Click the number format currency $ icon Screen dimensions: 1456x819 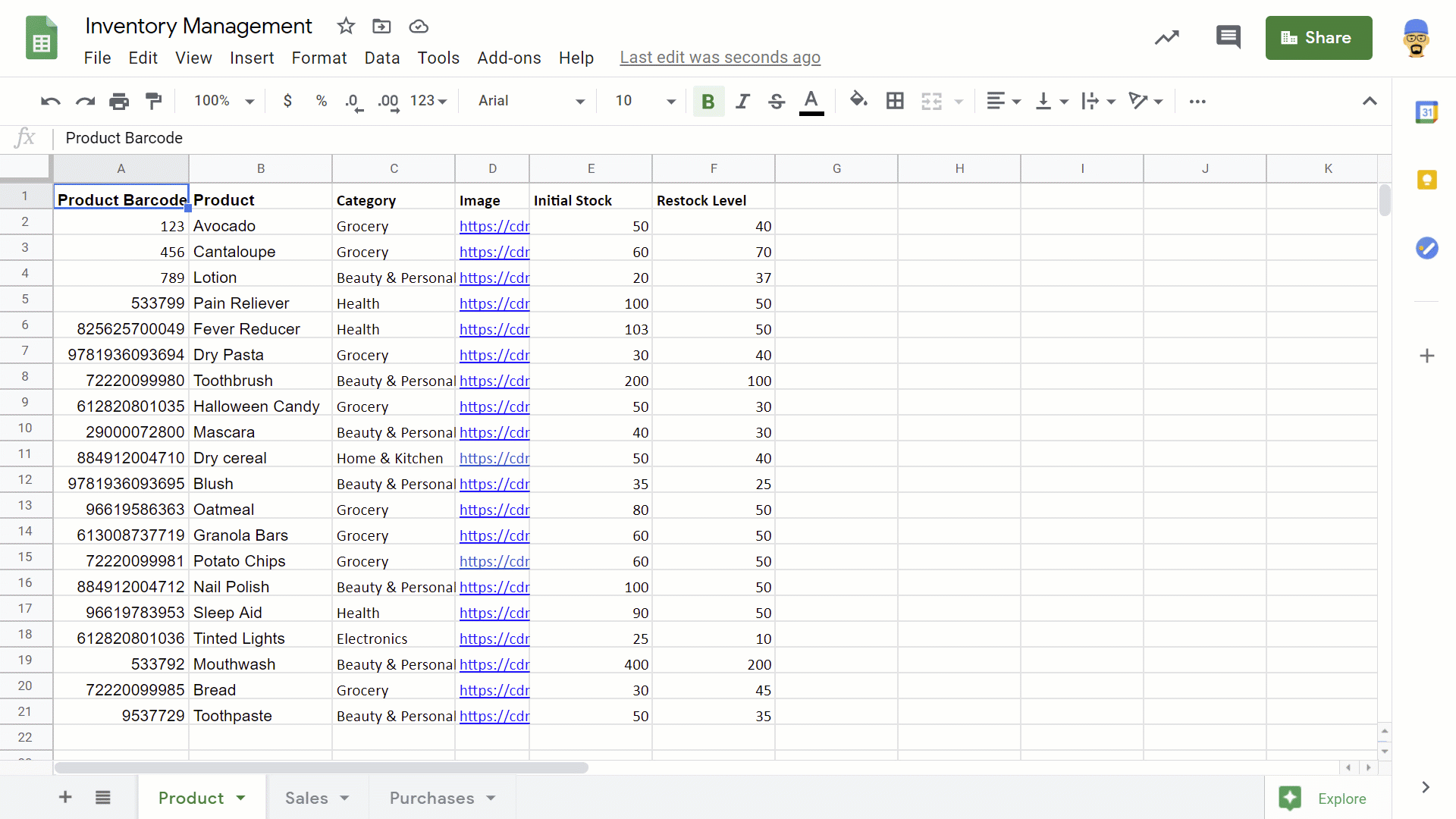click(287, 100)
